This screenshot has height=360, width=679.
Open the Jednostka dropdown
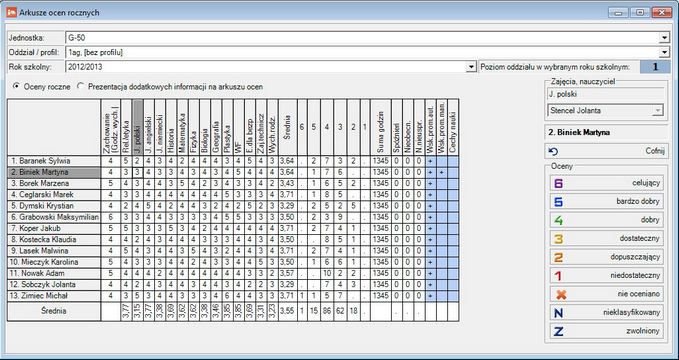pyautogui.click(x=665, y=38)
